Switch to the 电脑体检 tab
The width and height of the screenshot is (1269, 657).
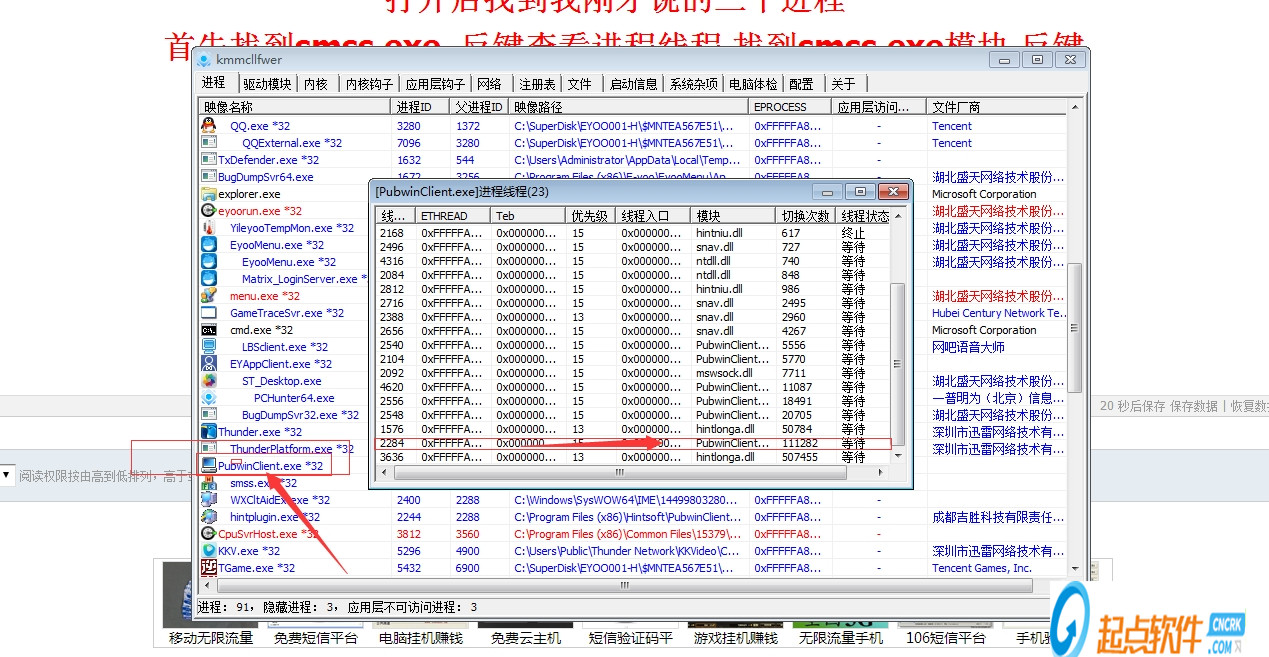click(x=753, y=84)
